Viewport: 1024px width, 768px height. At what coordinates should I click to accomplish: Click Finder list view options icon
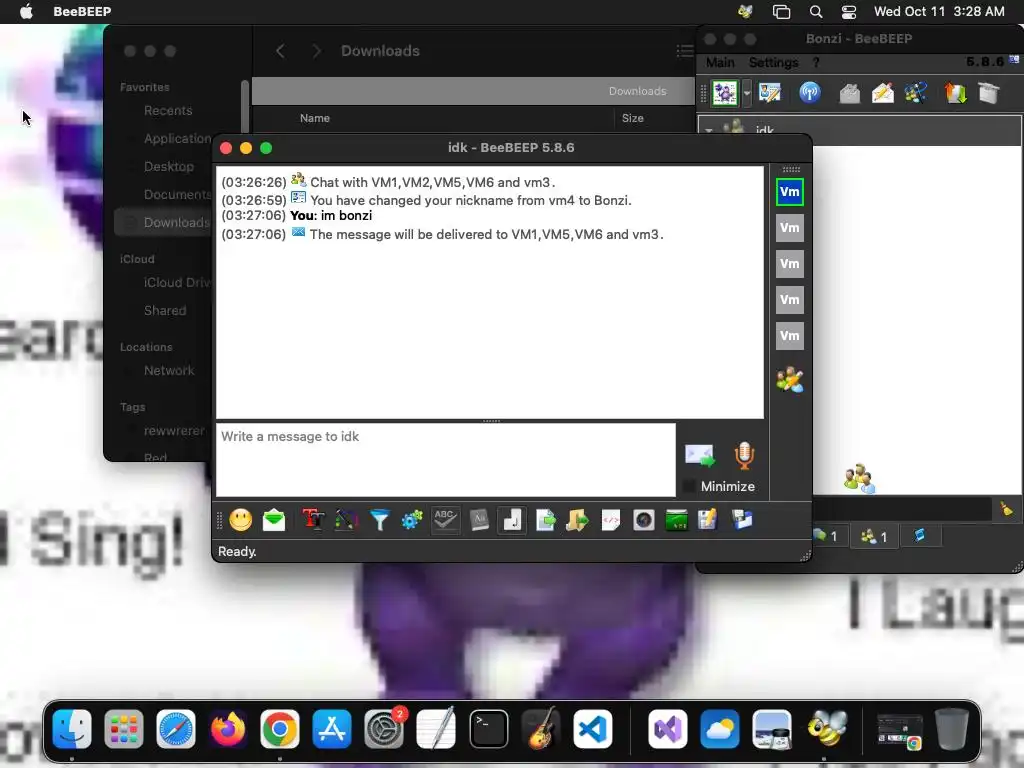(x=684, y=51)
